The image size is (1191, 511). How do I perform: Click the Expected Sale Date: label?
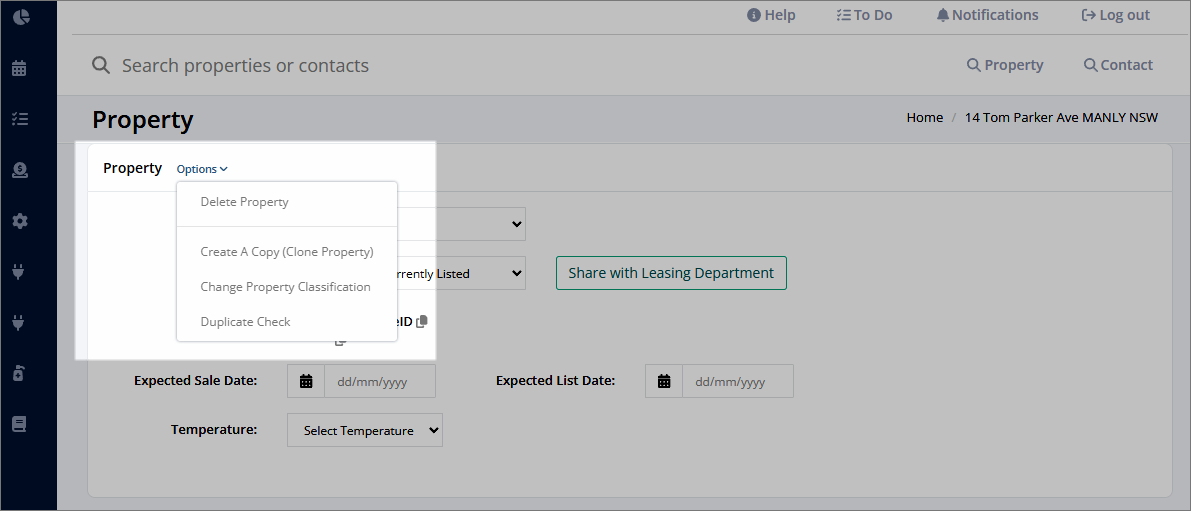(196, 380)
